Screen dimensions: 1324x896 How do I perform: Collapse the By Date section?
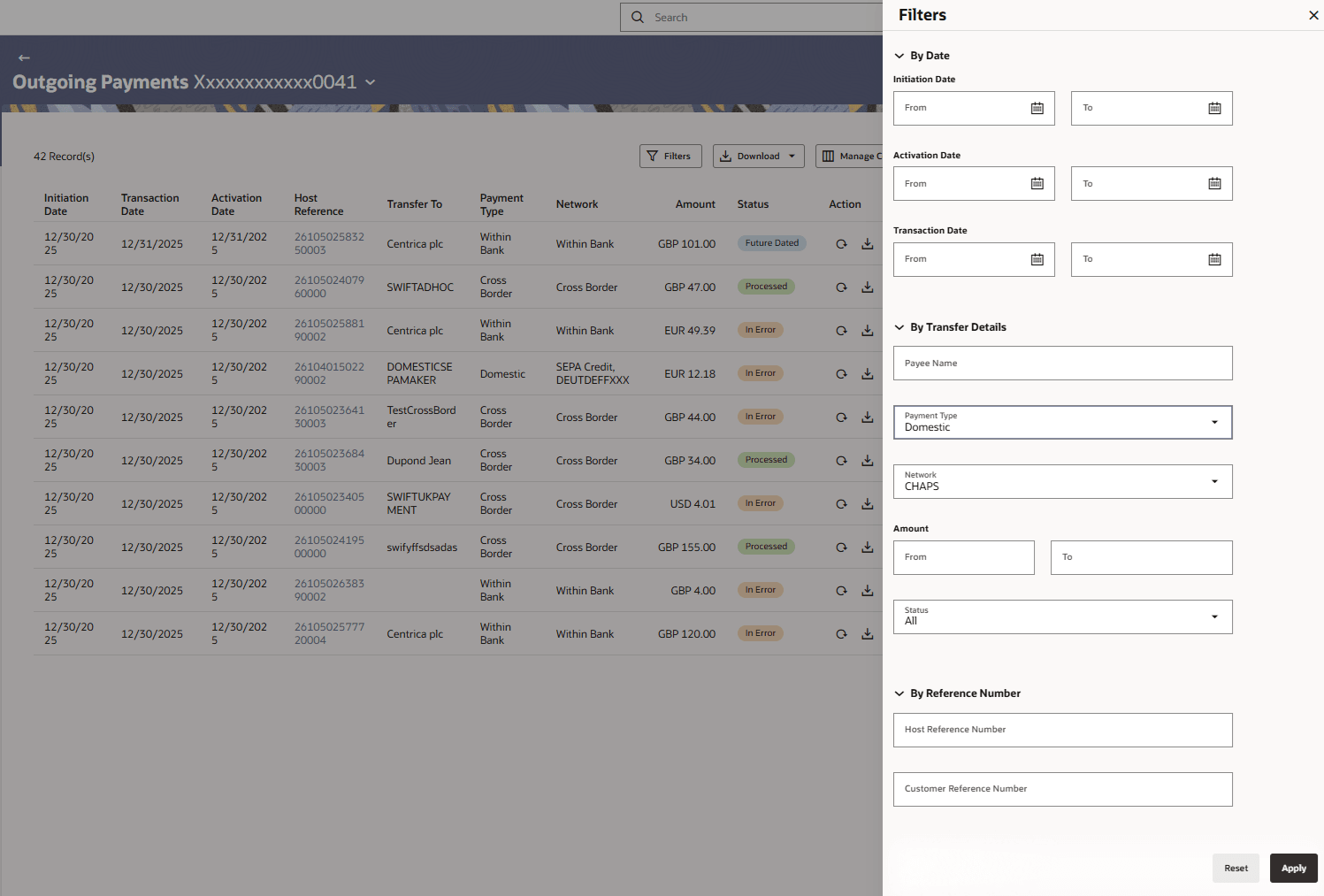pos(899,56)
